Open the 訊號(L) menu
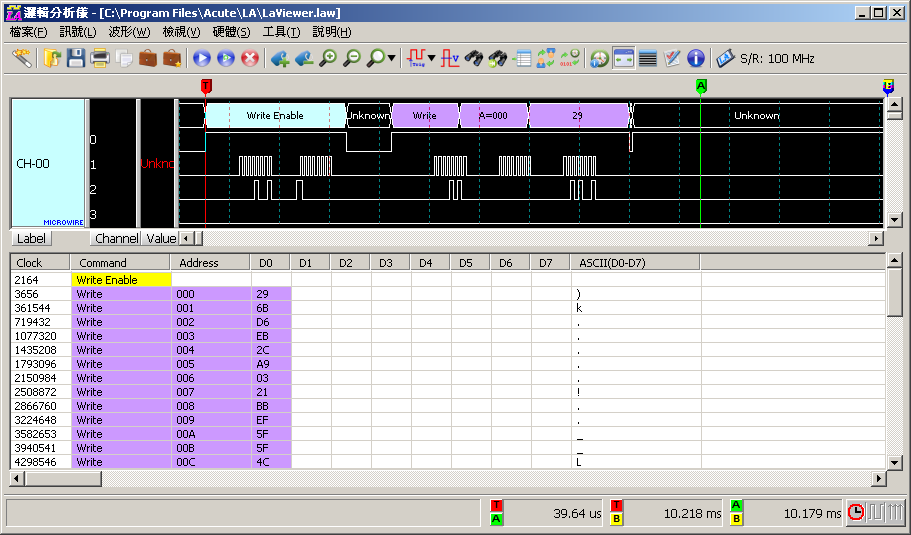 (78, 32)
